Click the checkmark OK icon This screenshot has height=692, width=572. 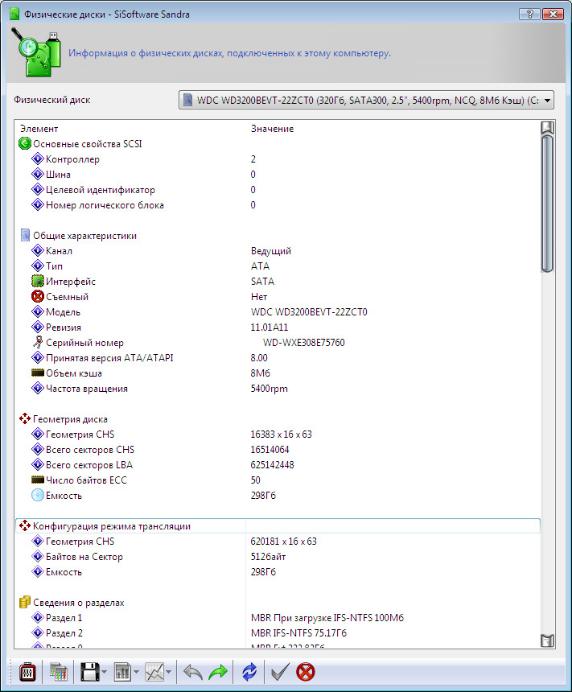point(280,672)
